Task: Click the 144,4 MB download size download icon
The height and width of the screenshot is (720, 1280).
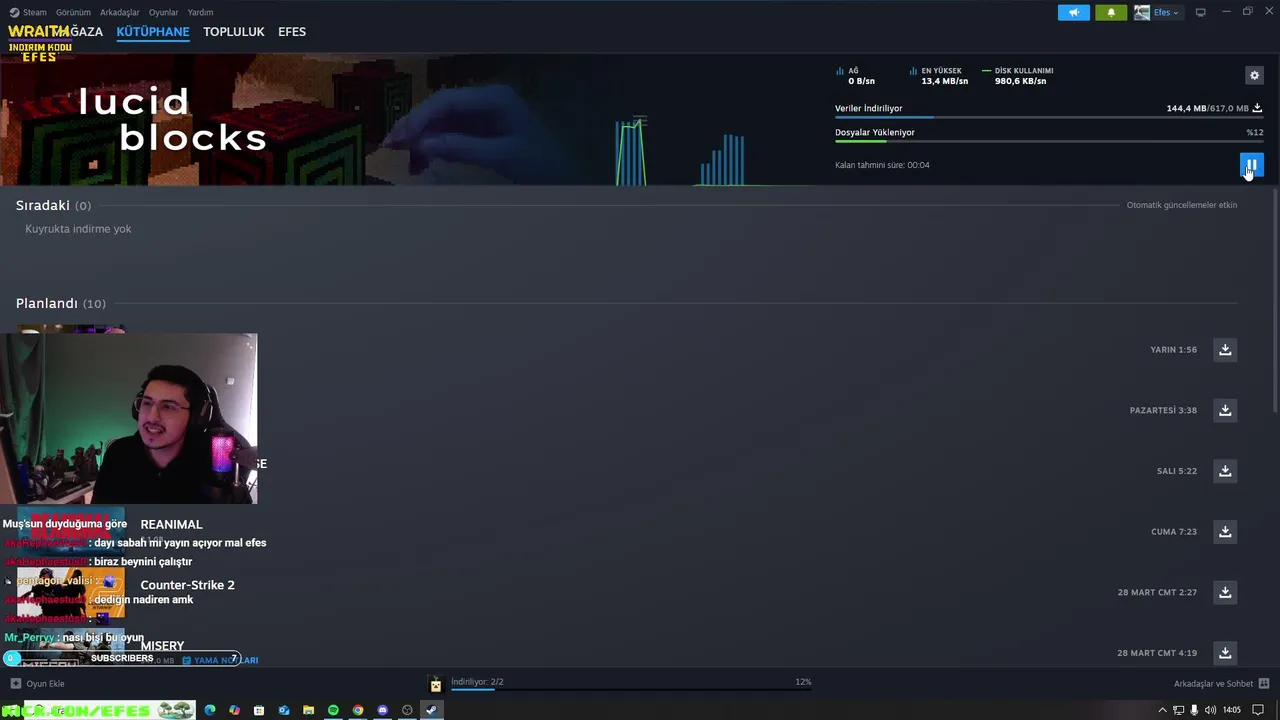Action: 1257,108
